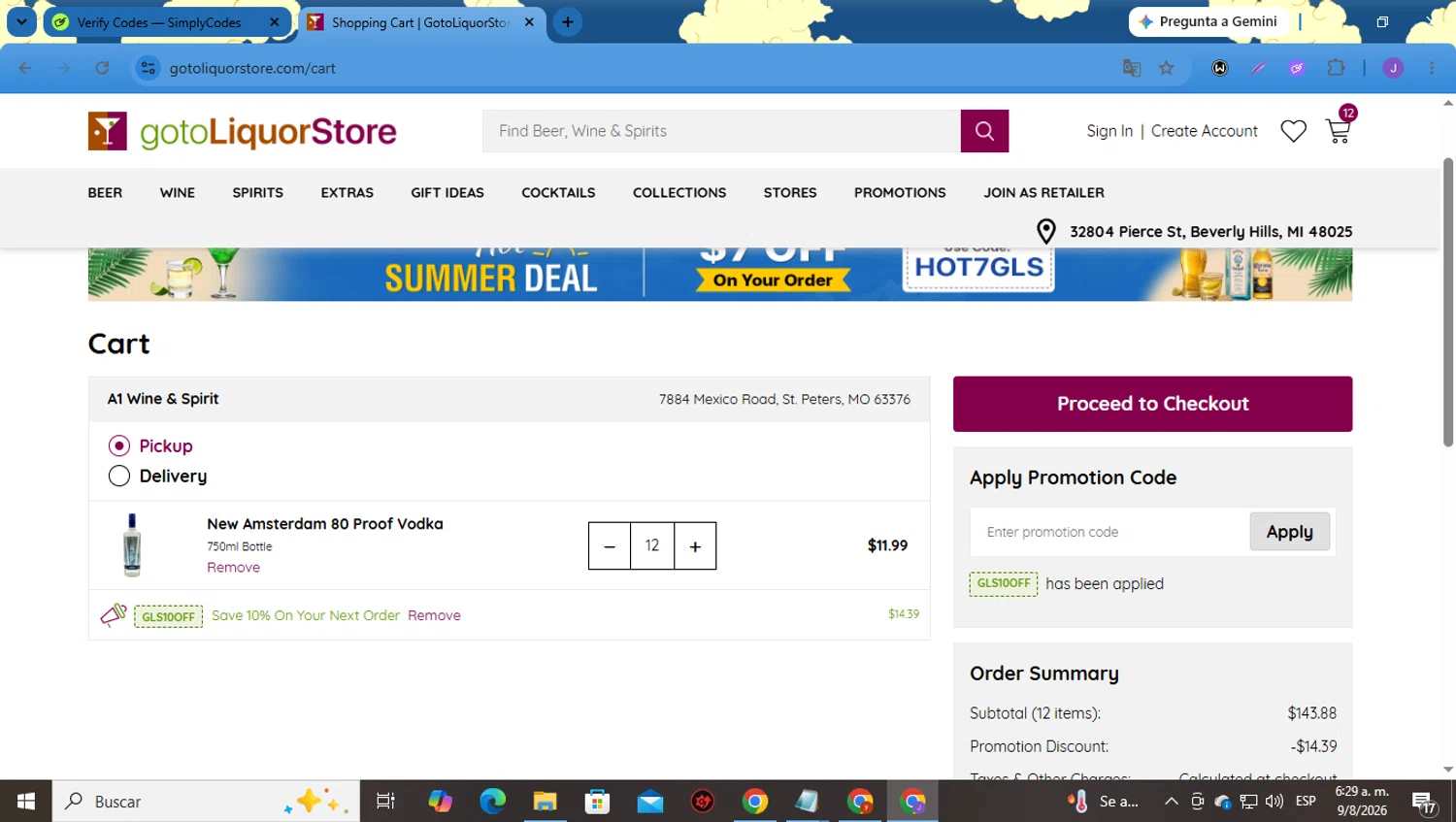
Task: Open the wishlist heart icon
Action: [1293, 131]
